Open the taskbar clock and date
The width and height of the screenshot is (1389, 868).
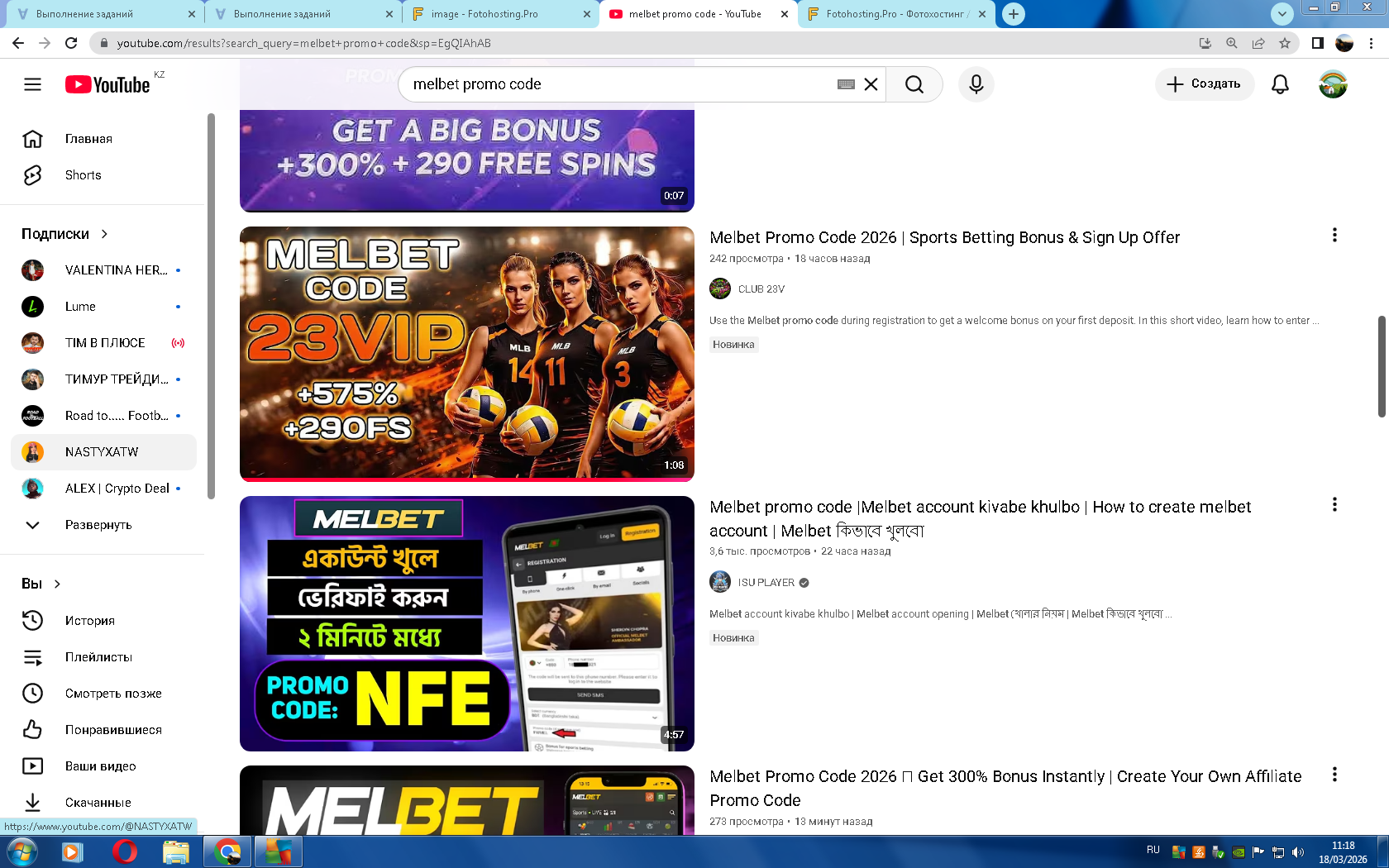pyautogui.click(x=1343, y=852)
